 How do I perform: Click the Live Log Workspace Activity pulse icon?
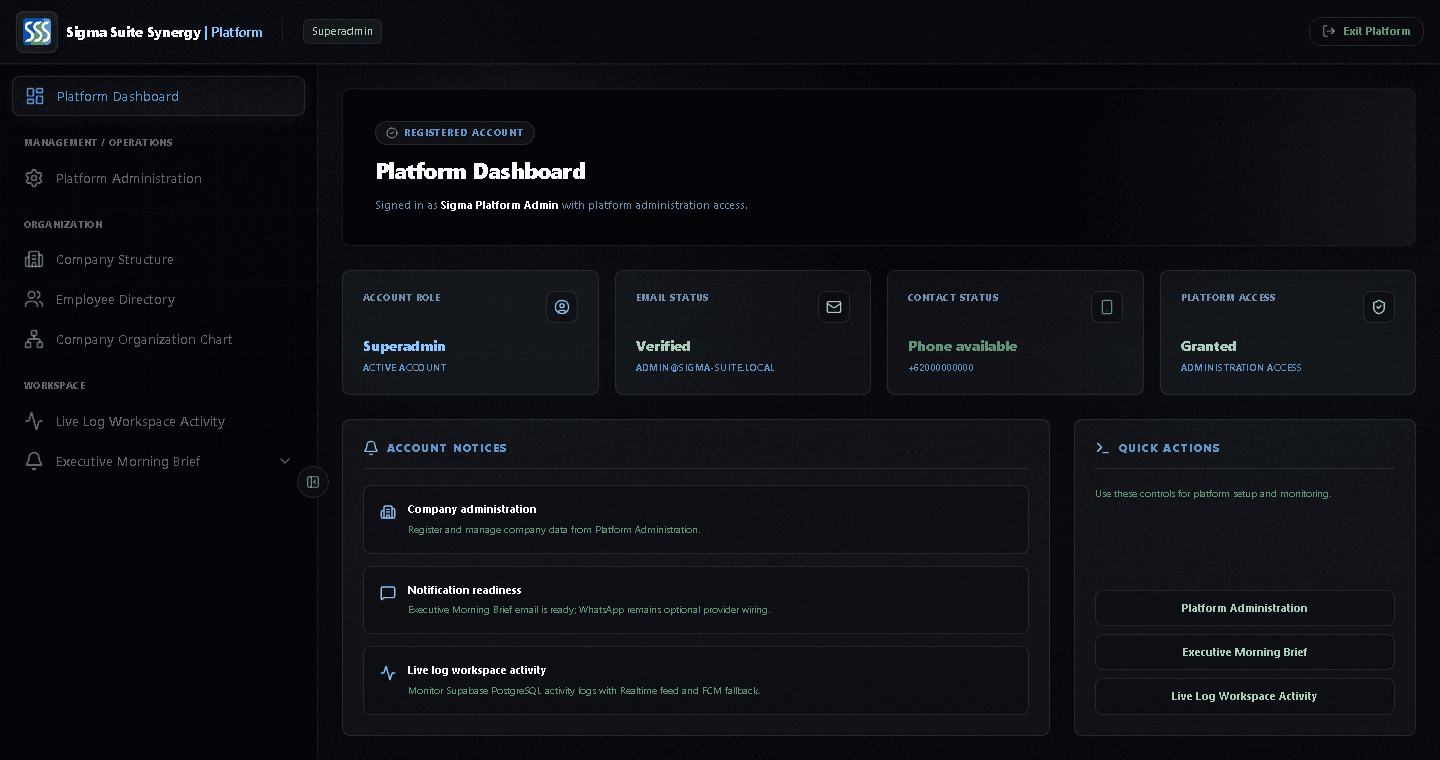pos(34,421)
